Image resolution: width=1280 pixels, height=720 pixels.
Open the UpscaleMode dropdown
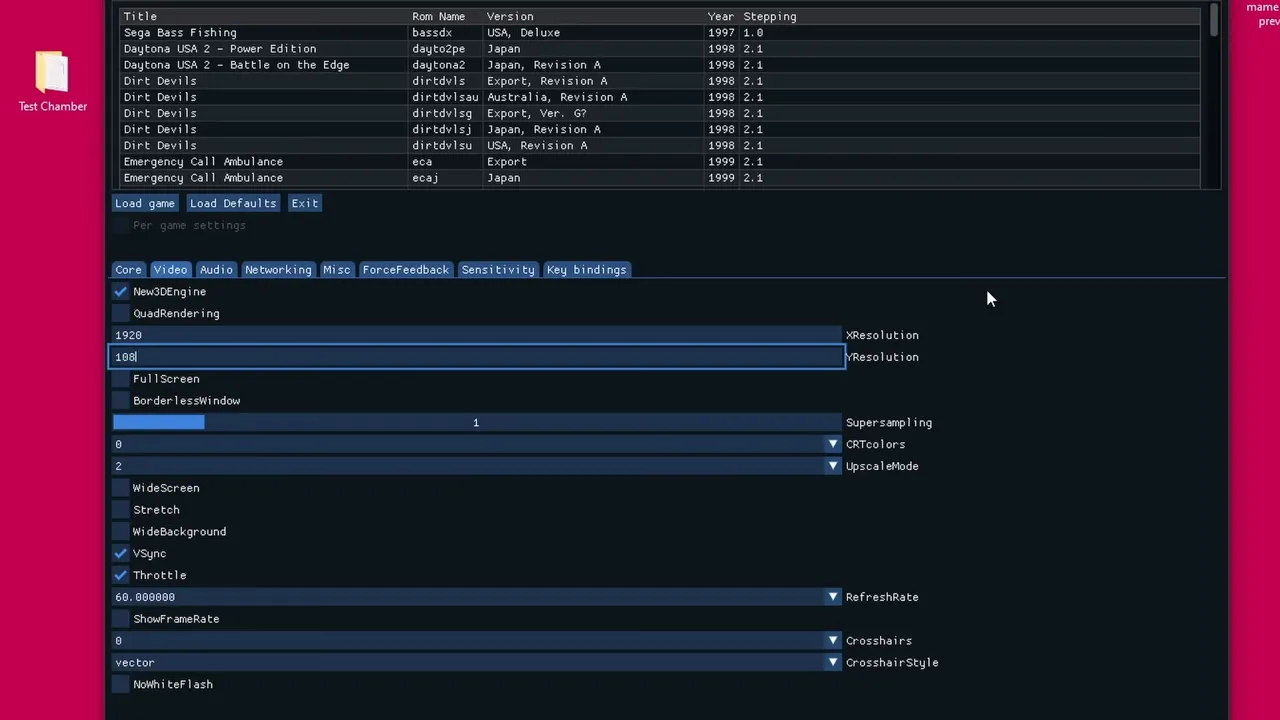(832, 465)
